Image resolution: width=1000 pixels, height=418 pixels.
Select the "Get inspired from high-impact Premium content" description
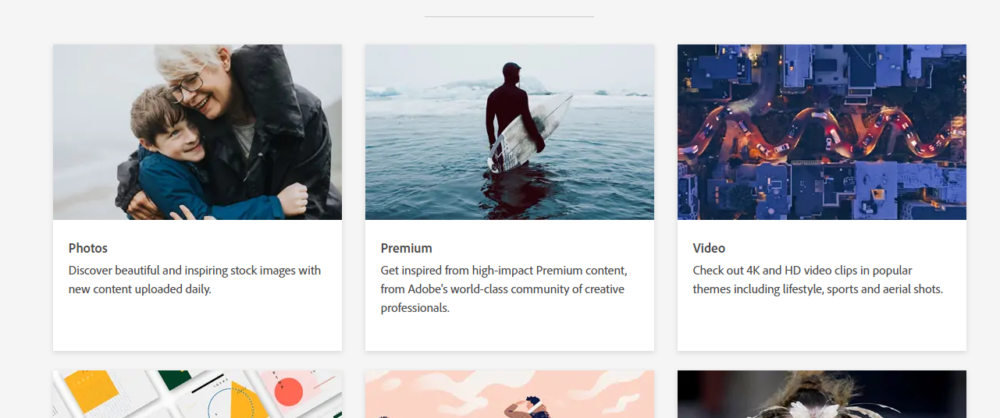coord(503,289)
